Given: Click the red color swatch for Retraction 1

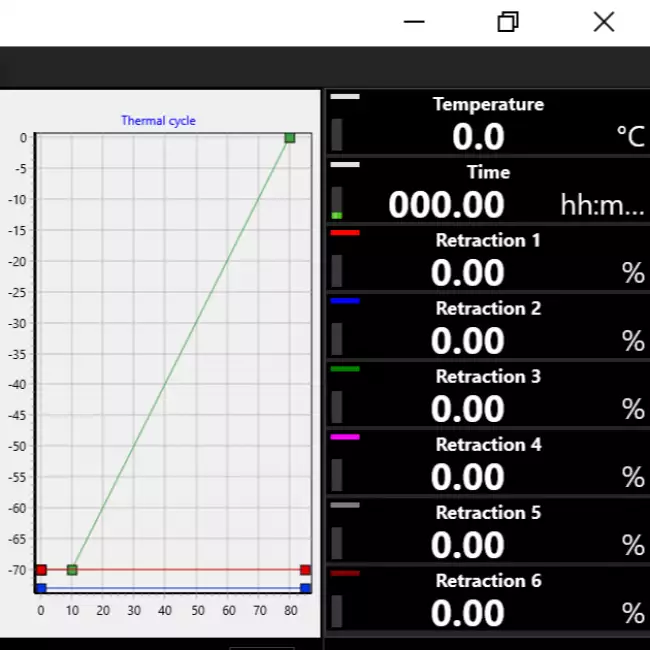Looking at the screenshot, I should click(x=345, y=233).
